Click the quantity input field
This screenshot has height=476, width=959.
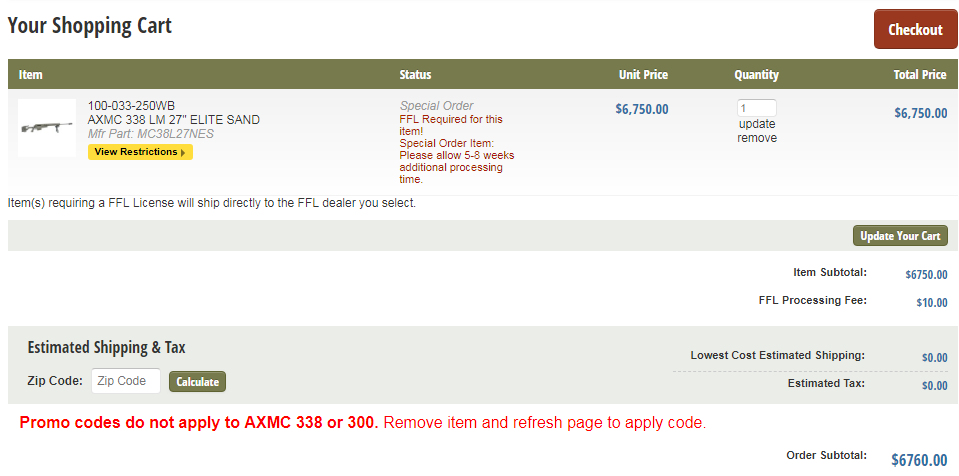[757, 108]
